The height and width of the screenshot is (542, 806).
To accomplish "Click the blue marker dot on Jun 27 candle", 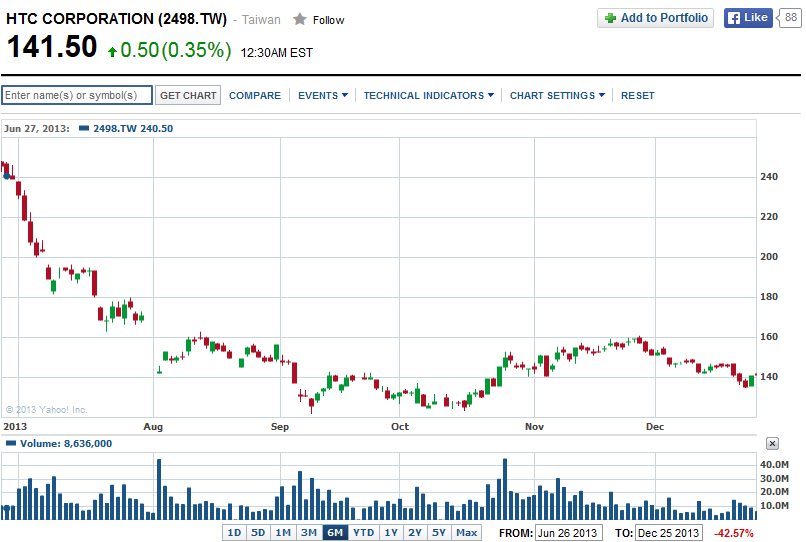I will coord(7,176).
